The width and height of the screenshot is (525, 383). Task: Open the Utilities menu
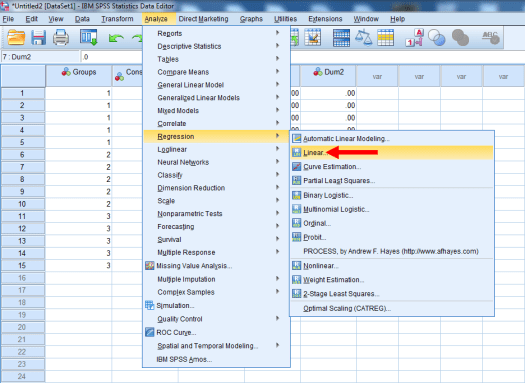[x=285, y=19]
